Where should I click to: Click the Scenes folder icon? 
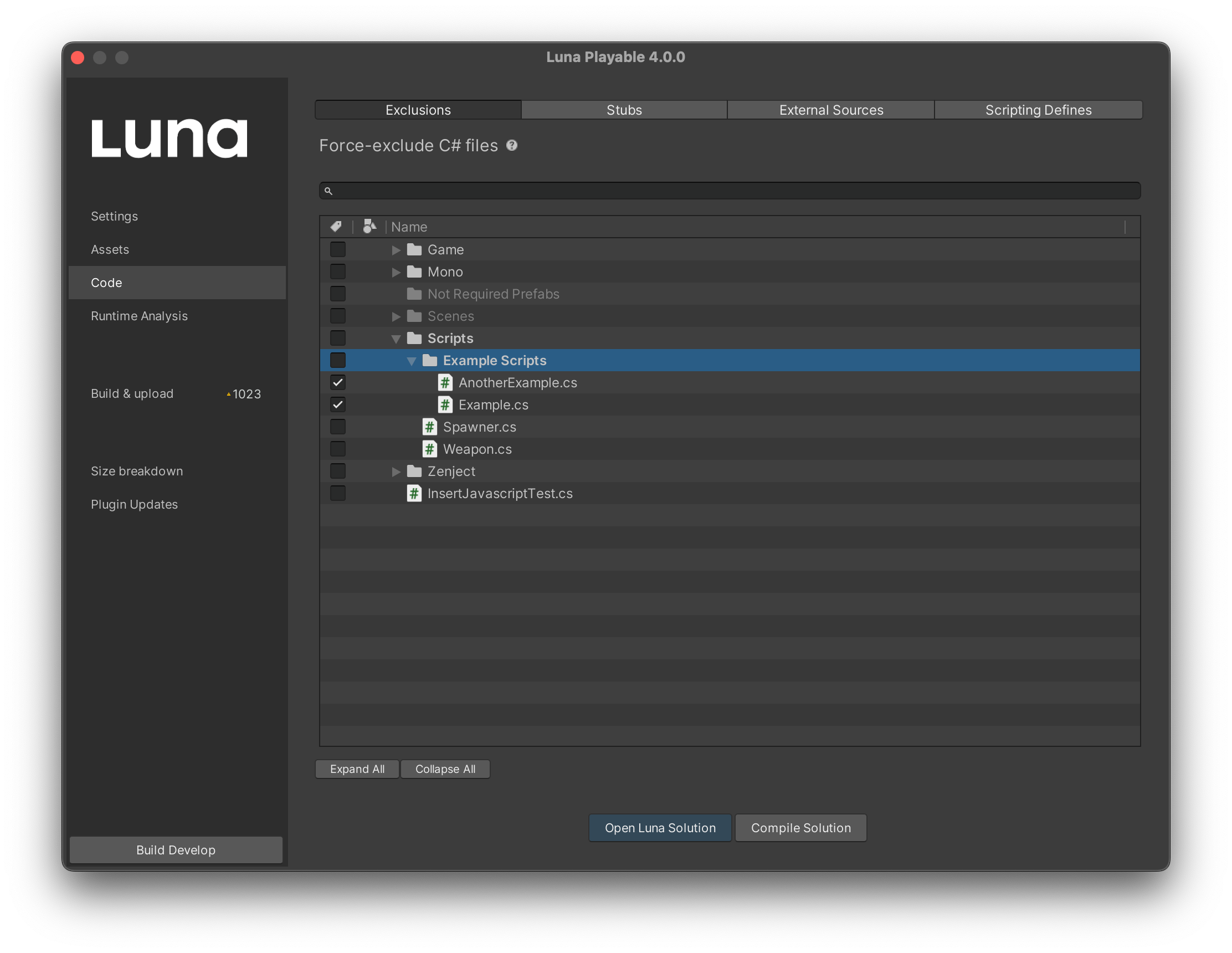414,316
